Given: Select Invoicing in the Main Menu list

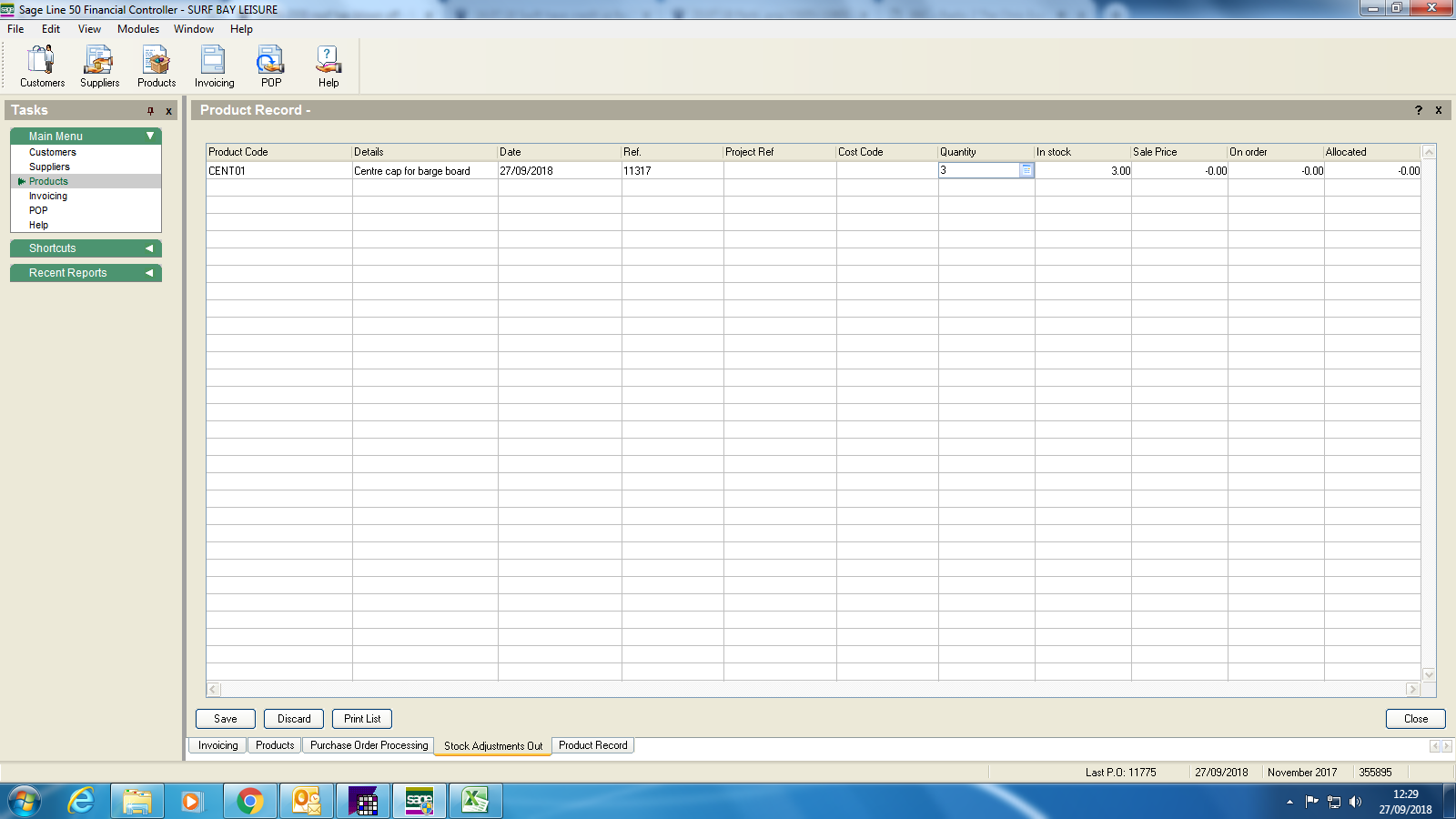Looking at the screenshot, I should click(48, 196).
